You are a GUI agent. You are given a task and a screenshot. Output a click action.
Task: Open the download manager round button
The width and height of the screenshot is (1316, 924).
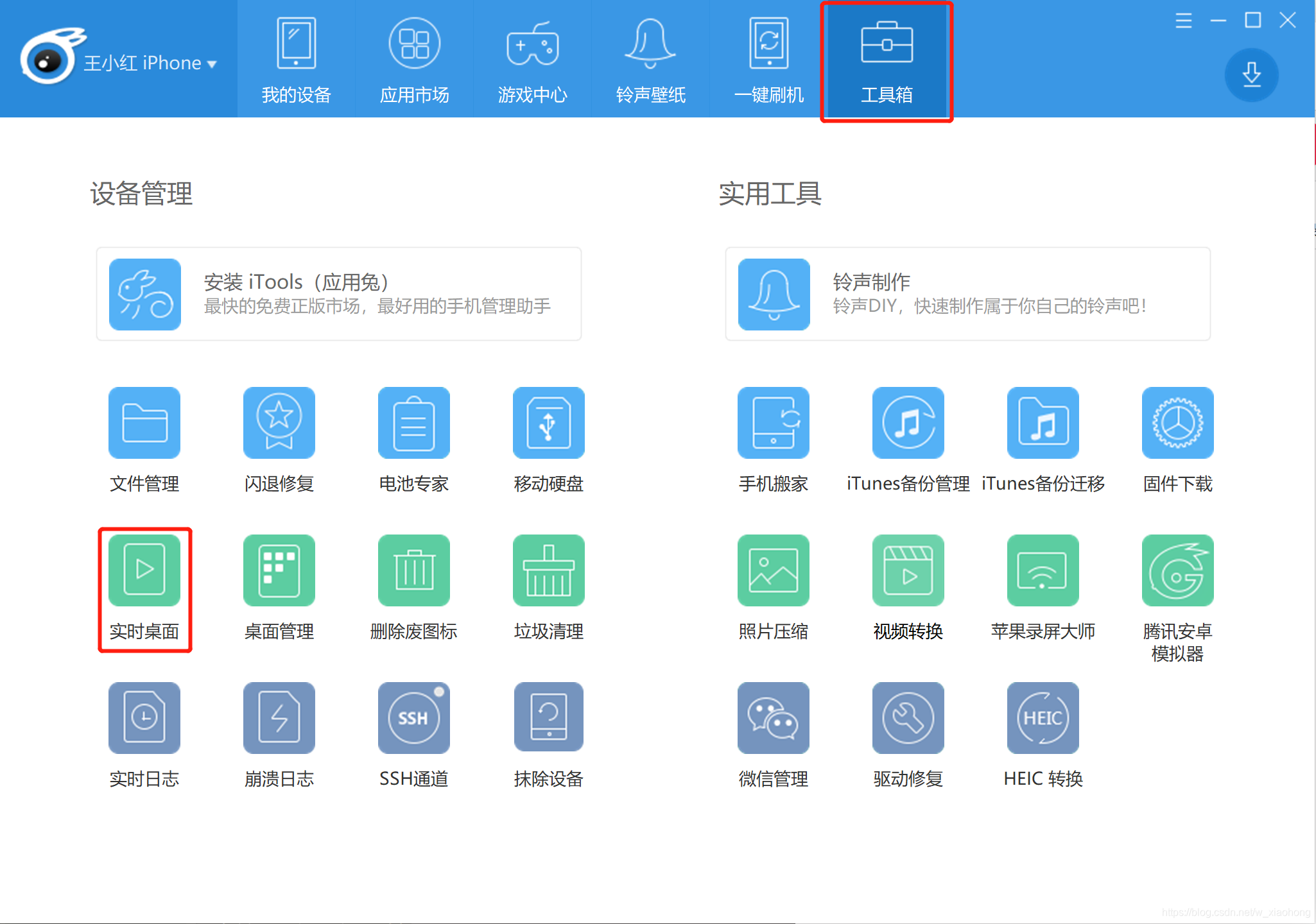tap(1251, 75)
